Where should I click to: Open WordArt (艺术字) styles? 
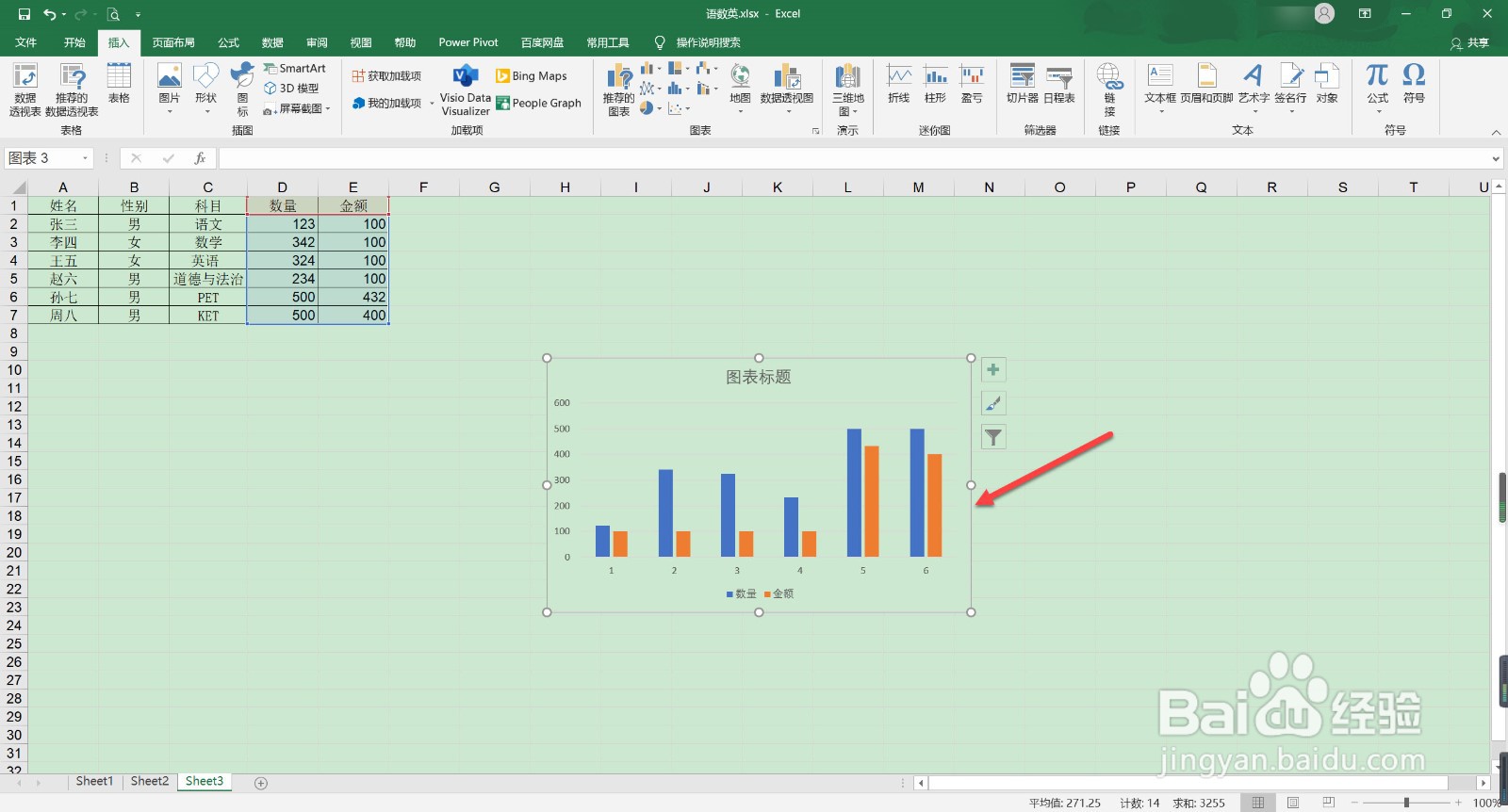click(x=1254, y=89)
